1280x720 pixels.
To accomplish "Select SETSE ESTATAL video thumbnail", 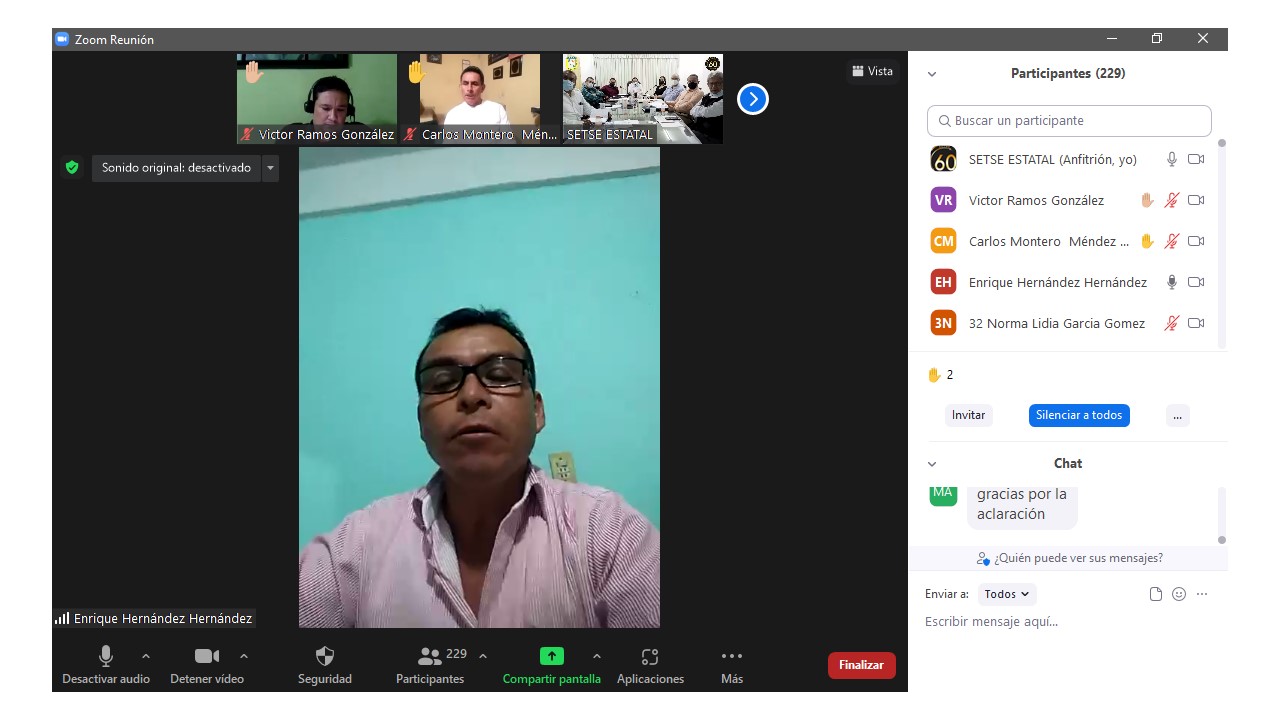I will (643, 99).
